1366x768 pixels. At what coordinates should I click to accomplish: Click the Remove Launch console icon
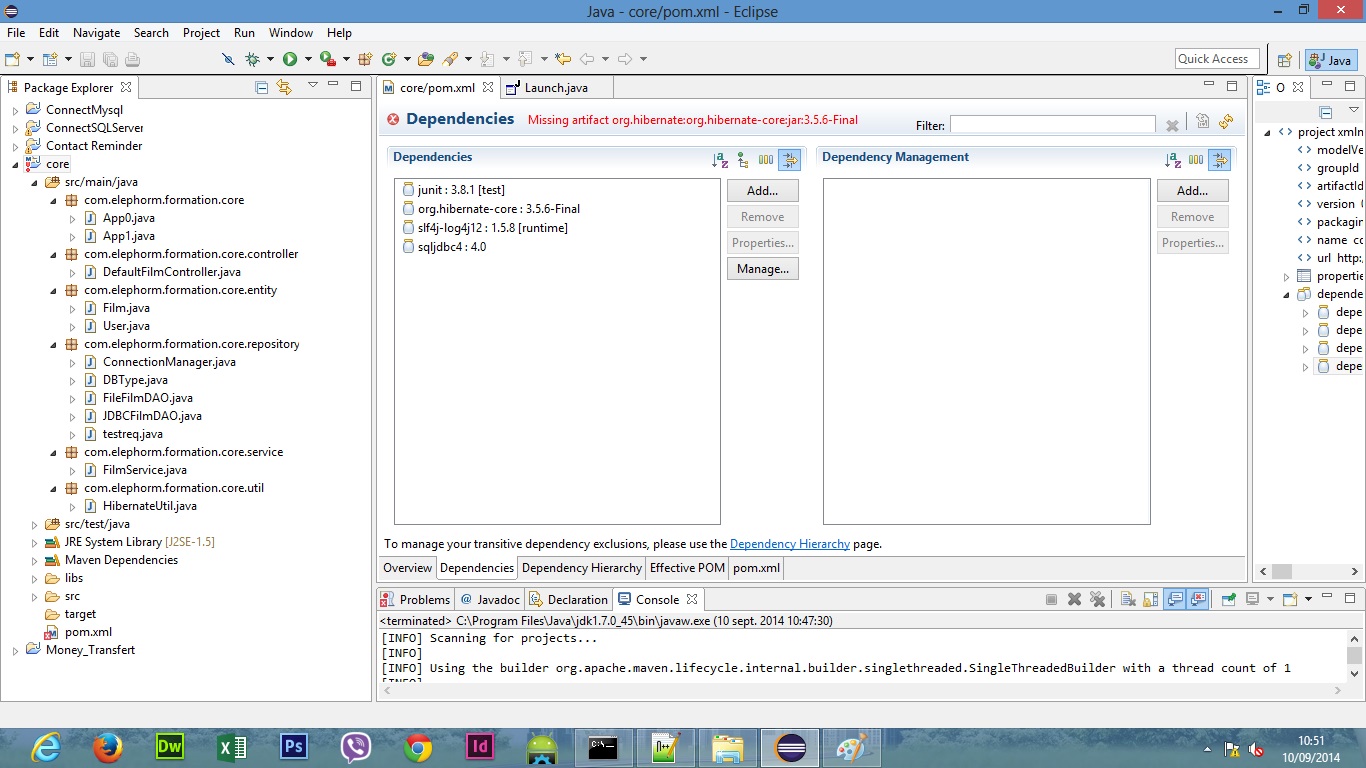1074,599
